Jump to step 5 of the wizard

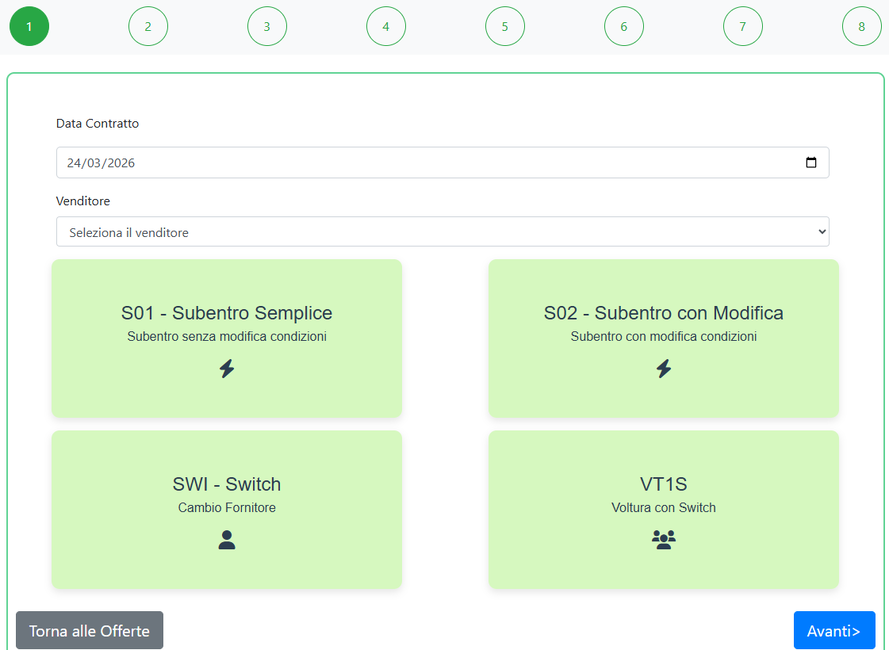pos(505,26)
